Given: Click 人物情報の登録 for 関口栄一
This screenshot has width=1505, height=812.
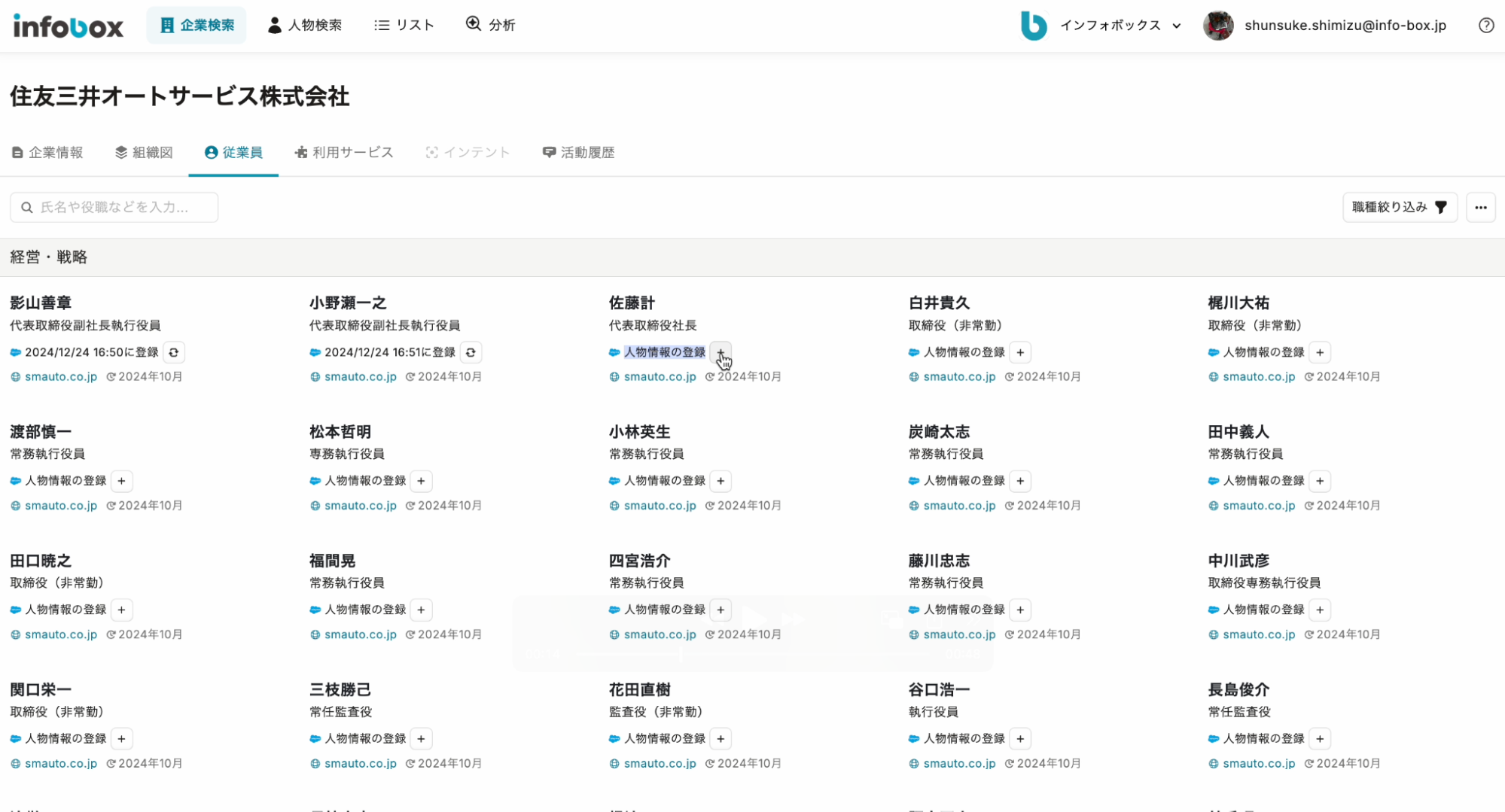Looking at the screenshot, I should 66,739.
